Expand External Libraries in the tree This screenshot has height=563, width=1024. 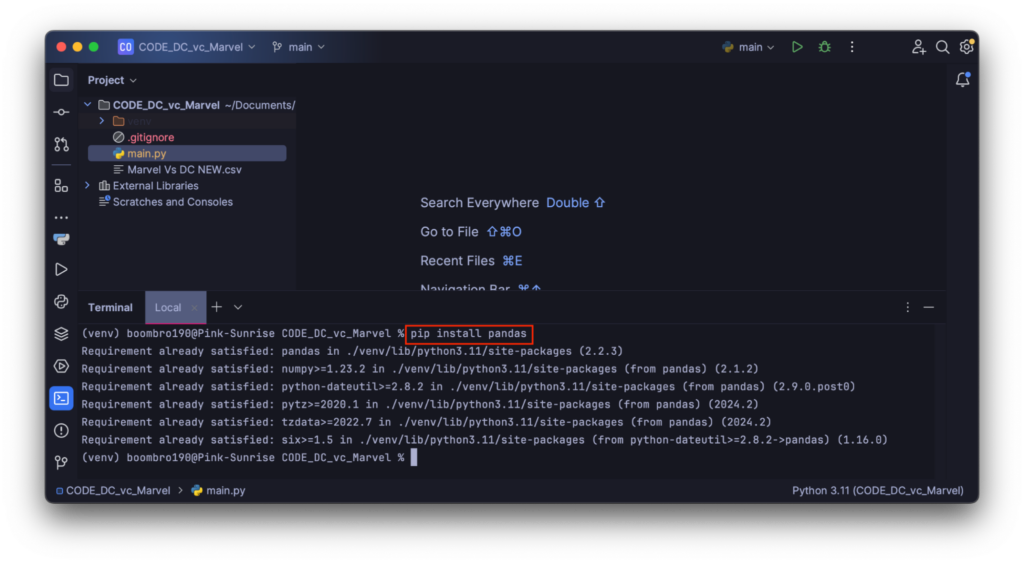[88, 186]
